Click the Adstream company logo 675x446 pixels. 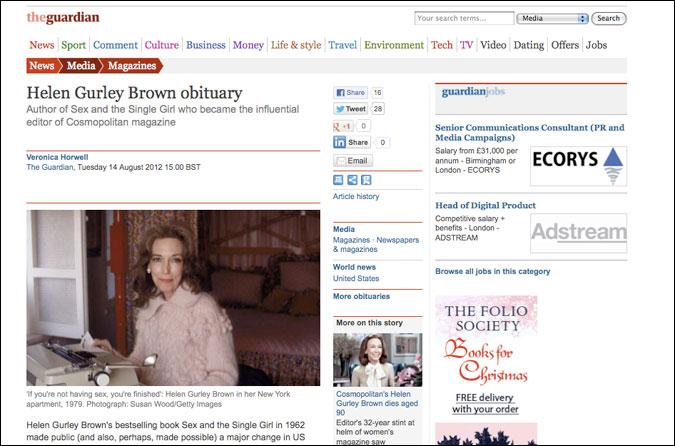578,233
